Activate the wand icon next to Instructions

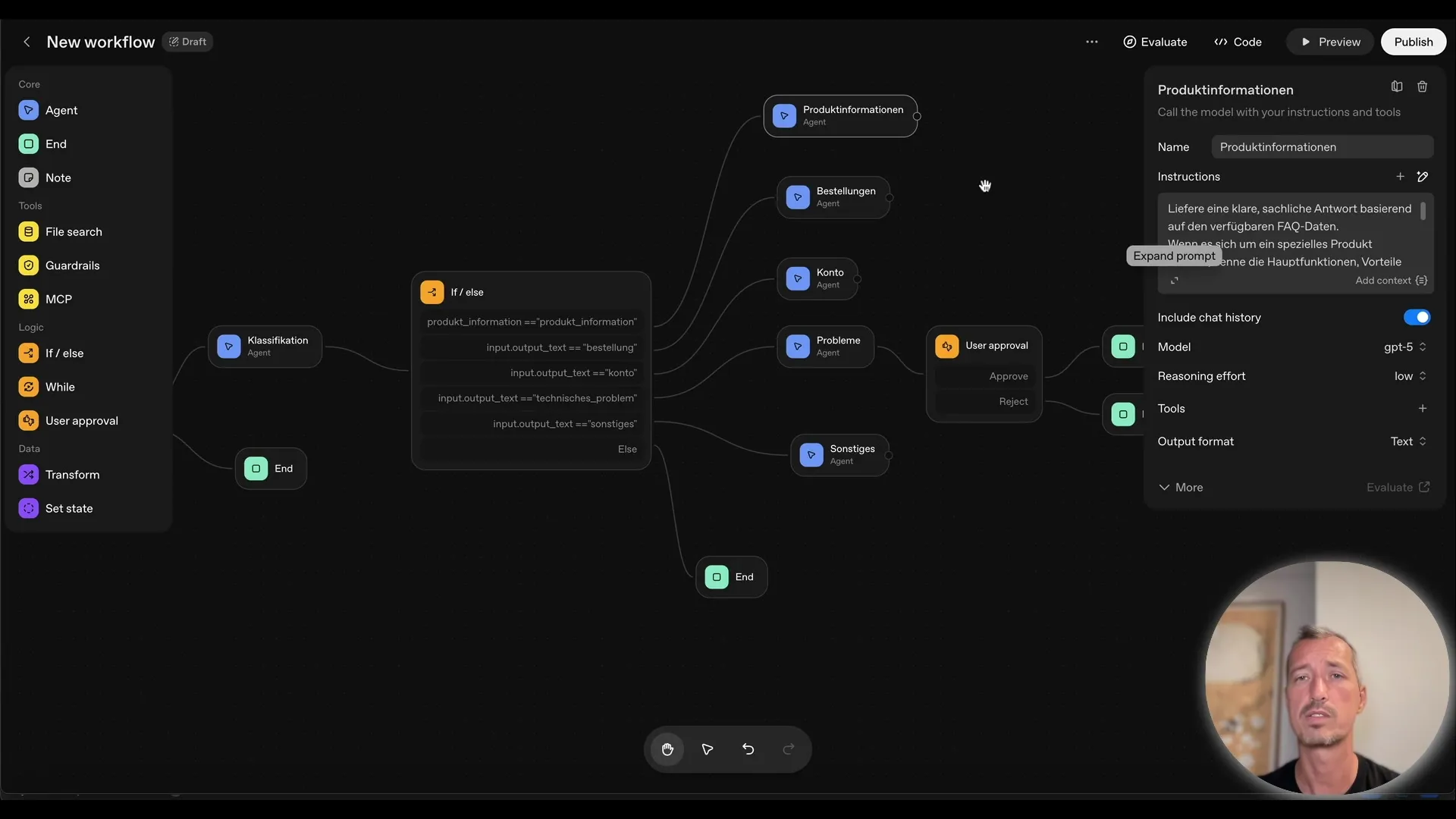(1423, 177)
